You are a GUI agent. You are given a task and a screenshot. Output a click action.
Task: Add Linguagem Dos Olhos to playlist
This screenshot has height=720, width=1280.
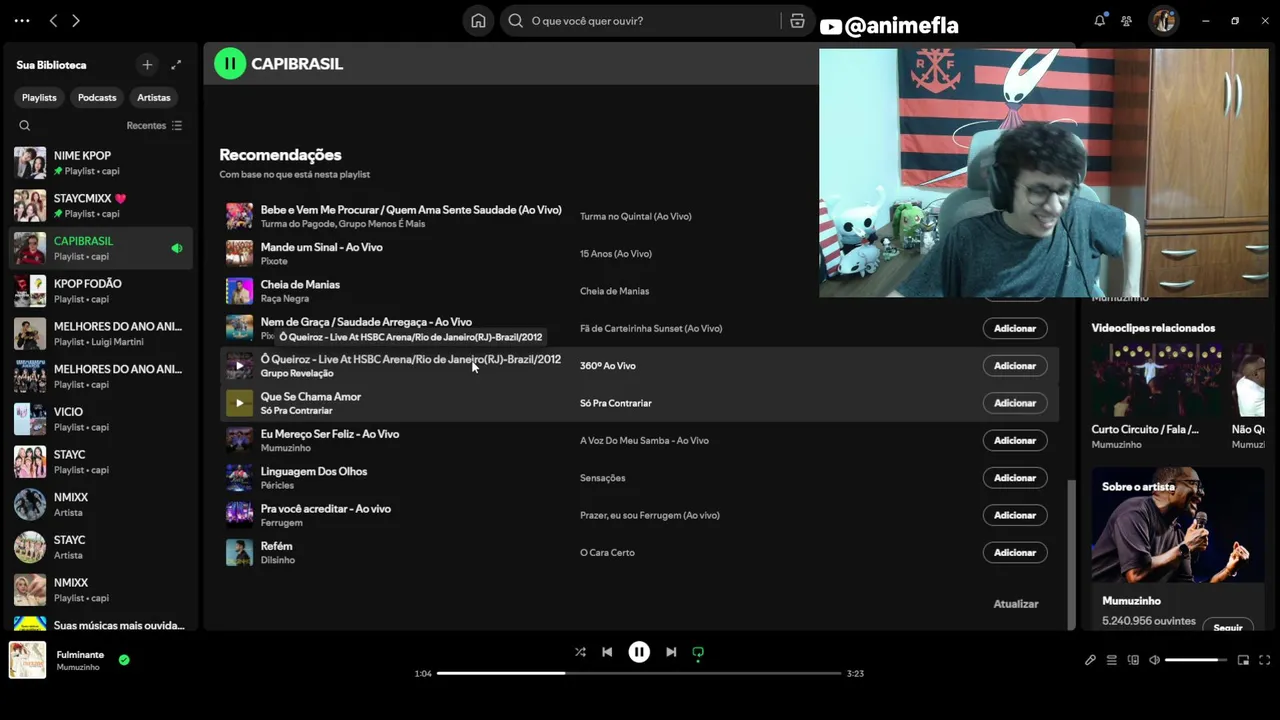pos(1015,478)
